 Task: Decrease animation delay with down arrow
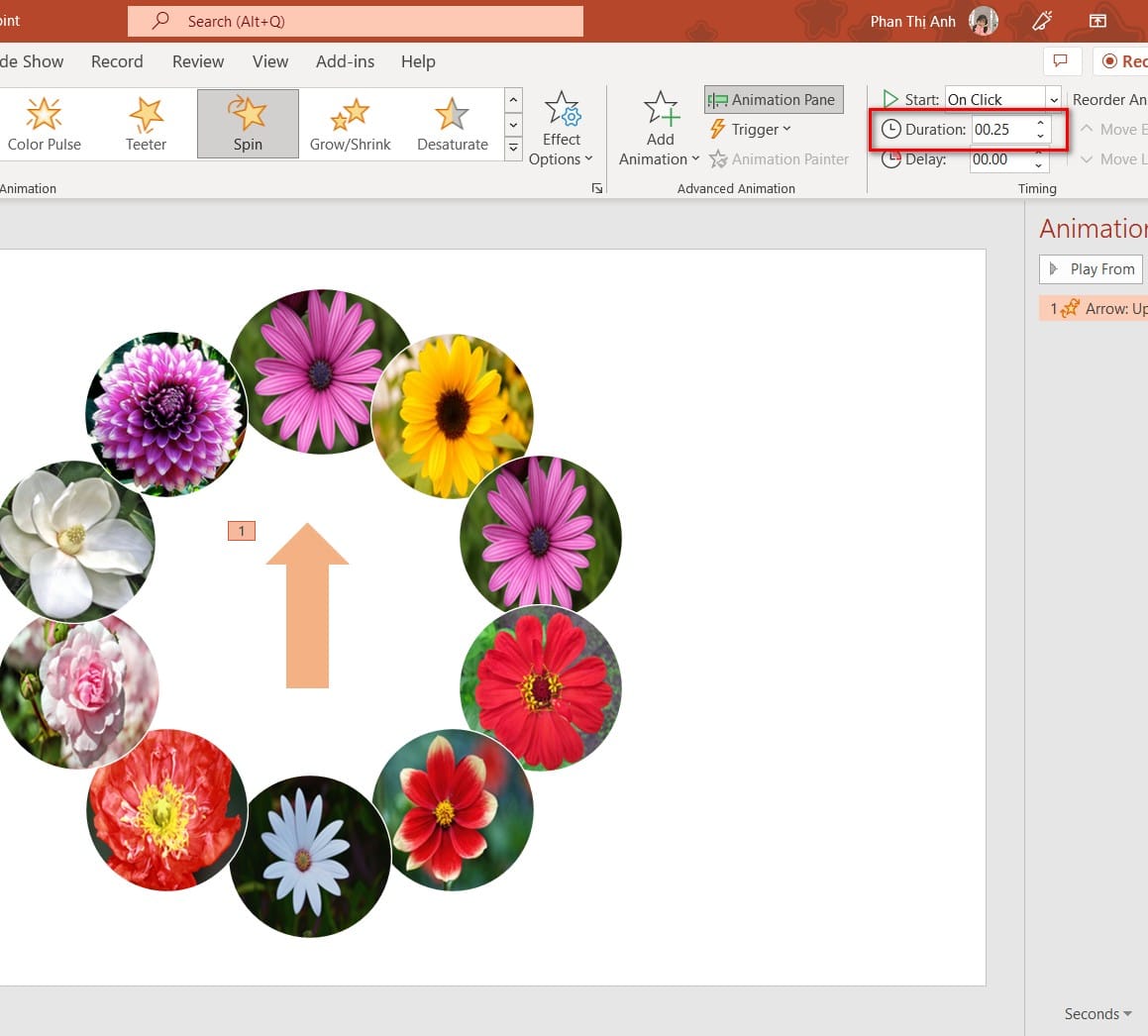coord(1039,166)
